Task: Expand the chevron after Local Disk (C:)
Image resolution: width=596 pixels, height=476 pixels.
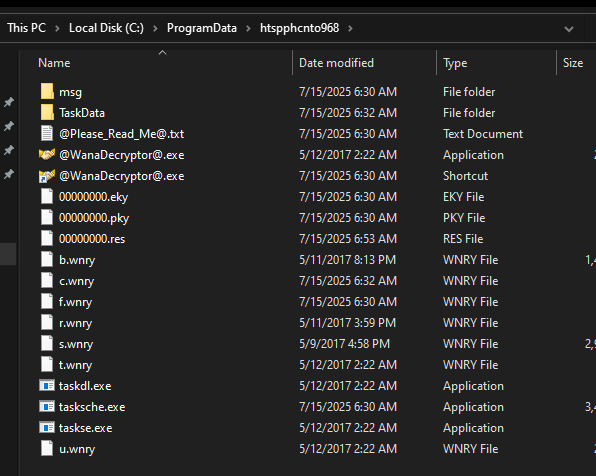Action: tap(155, 29)
